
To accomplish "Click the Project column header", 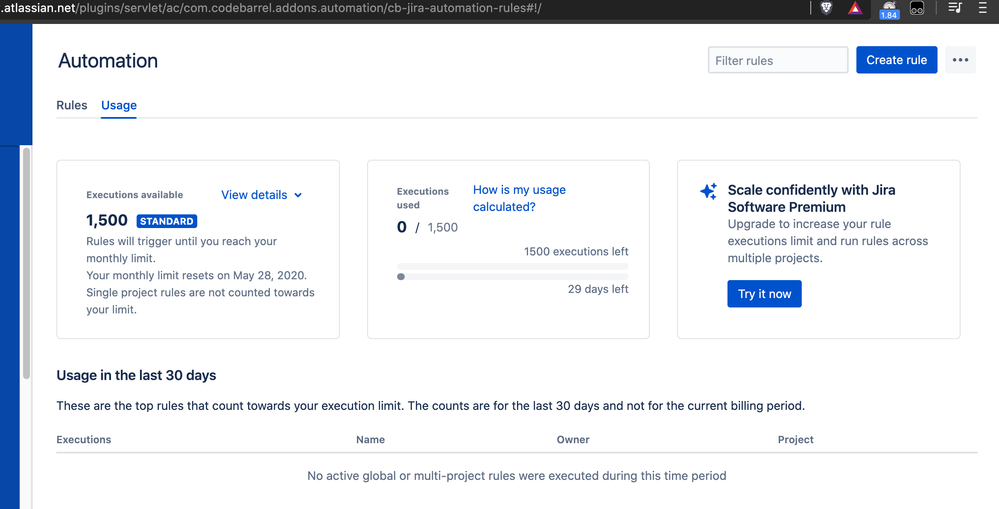I will 795,440.
